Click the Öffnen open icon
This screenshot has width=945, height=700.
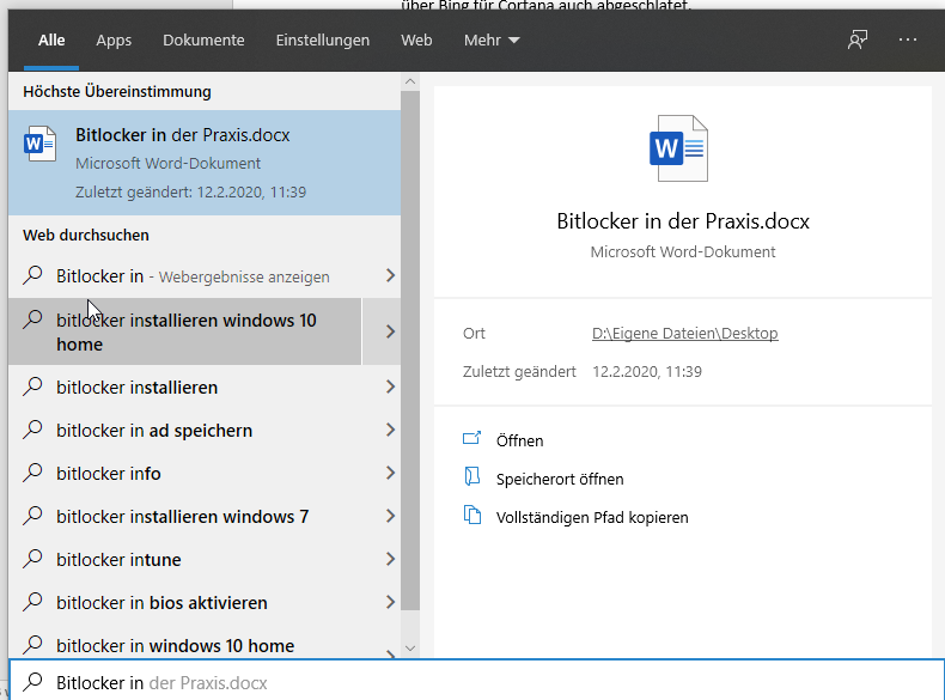(472, 439)
